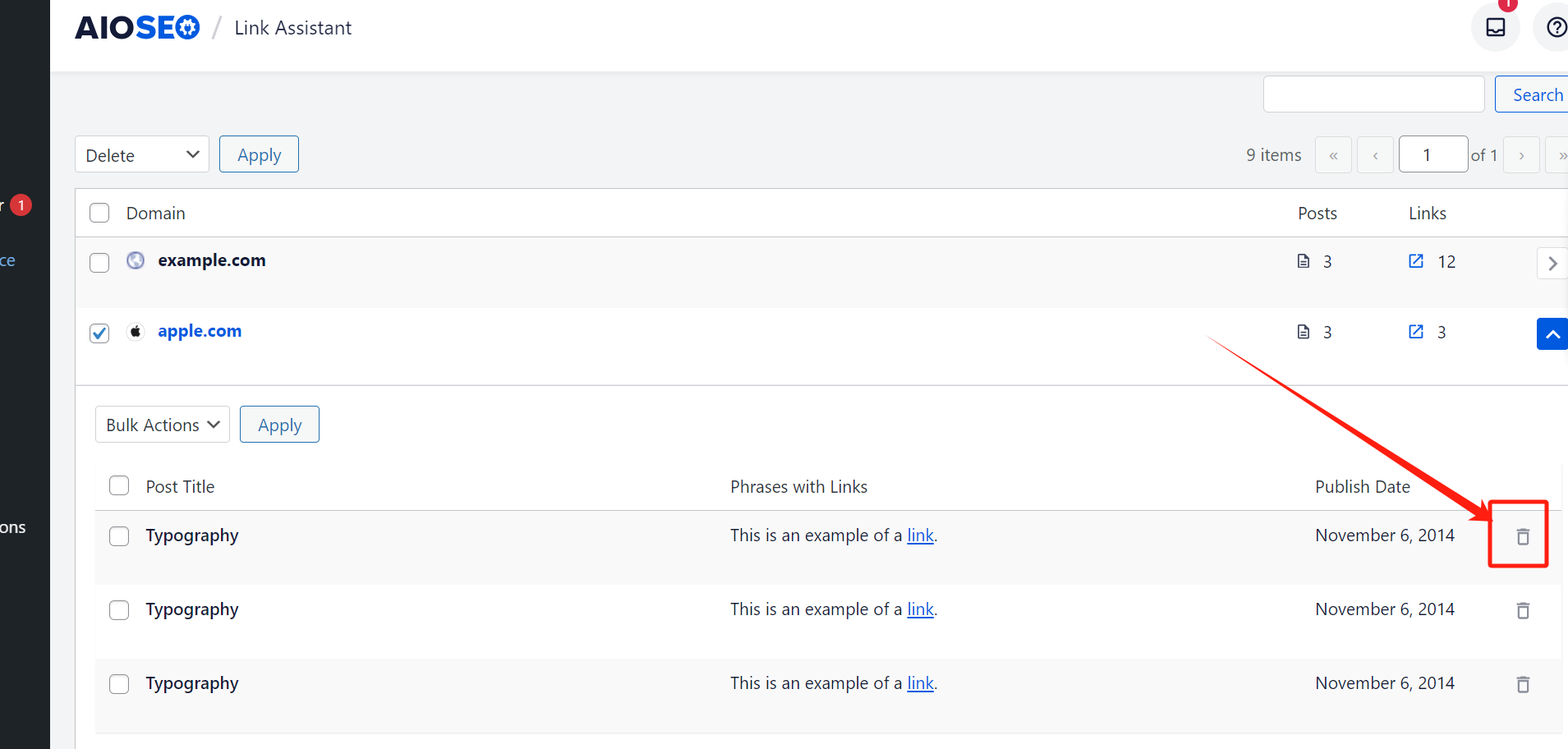The width and height of the screenshot is (1568, 749).
Task: Click the search input field
Action: 1373,94
